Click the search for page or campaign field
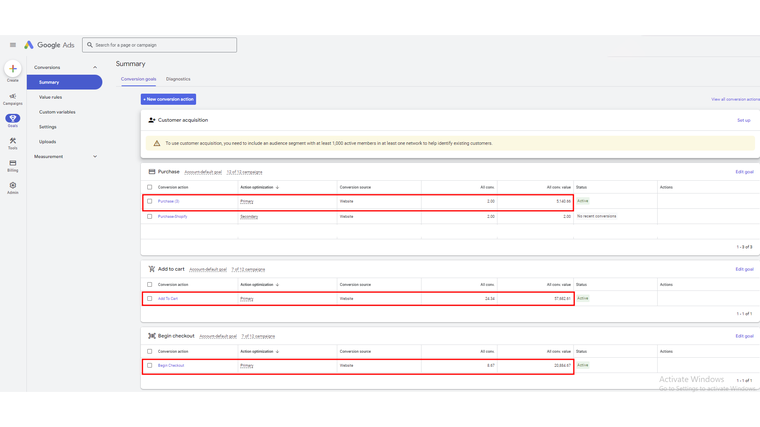Image resolution: width=760 pixels, height=427 pixels. pos(160,45)
